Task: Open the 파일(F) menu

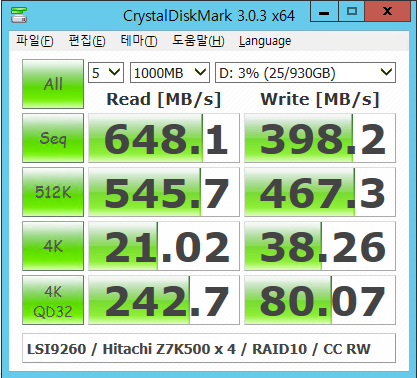Action: [35, 41]
